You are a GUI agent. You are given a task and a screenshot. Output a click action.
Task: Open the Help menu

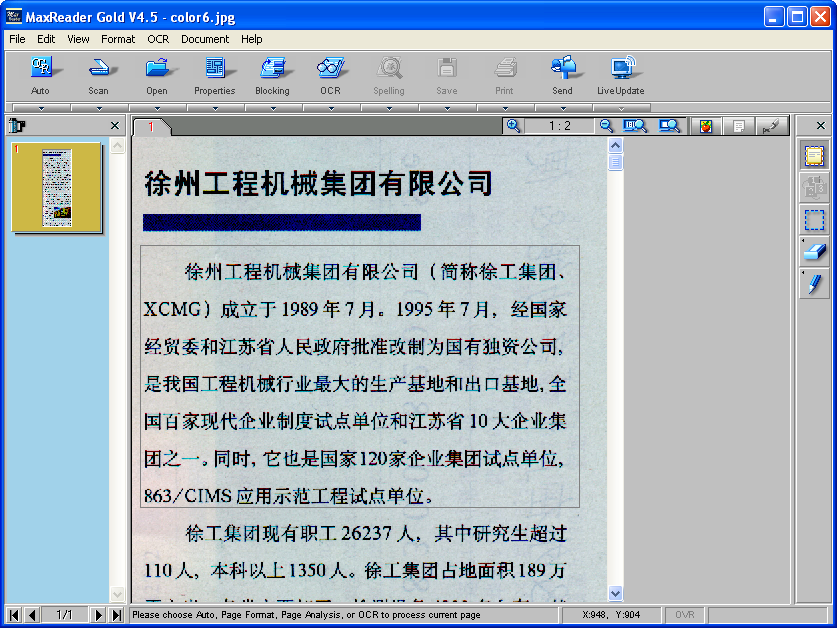pos(251,39)
